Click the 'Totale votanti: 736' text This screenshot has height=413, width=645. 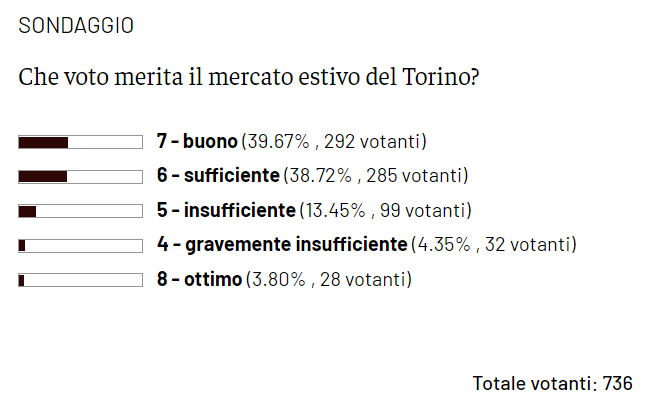coord(552,384)
